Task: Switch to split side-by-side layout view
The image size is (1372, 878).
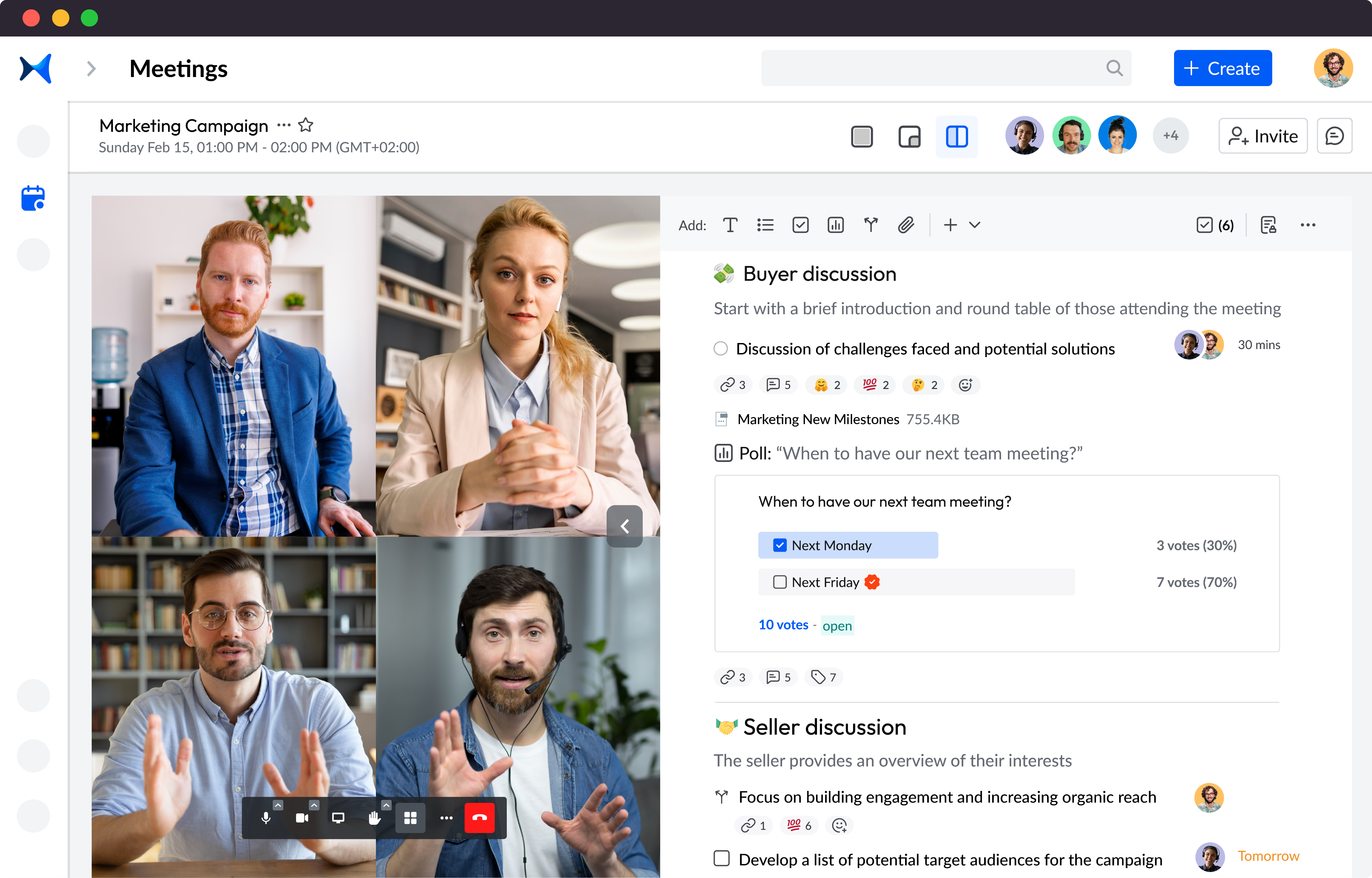Action: click(956, 137)
